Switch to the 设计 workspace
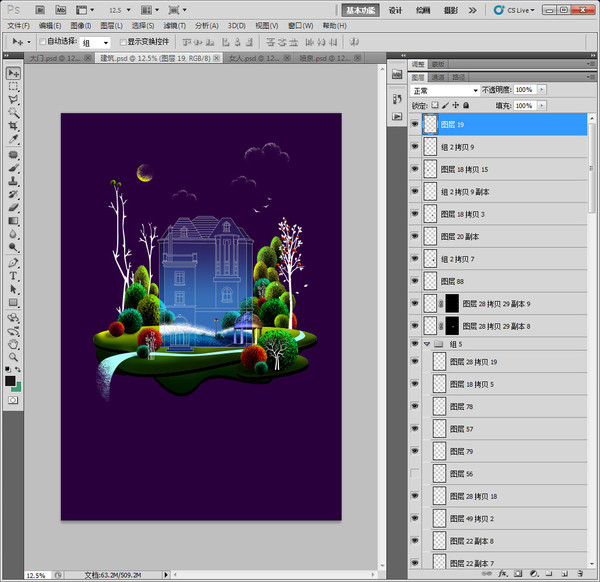 pyautogui.click(x=396, y=10)
